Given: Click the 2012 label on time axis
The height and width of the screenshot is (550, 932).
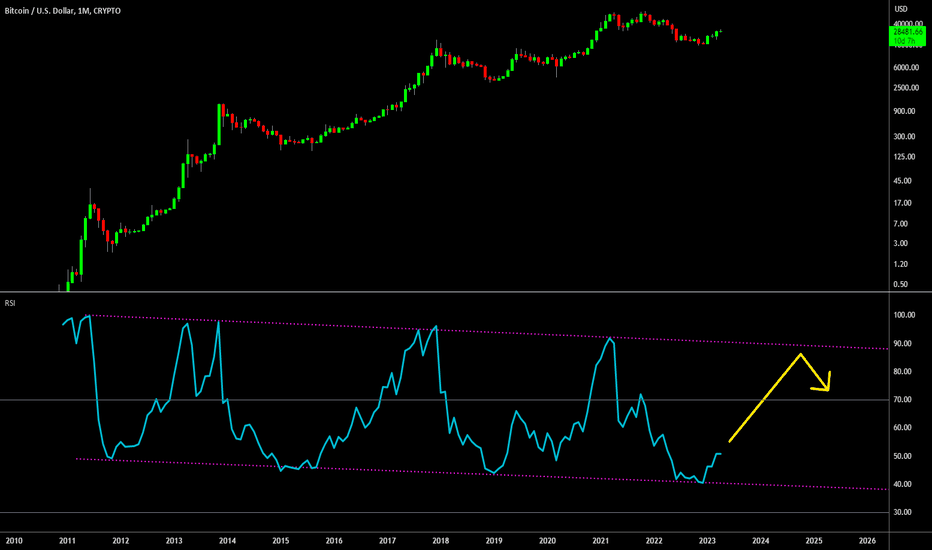Looking at the screenshot, I should [121, 541].
